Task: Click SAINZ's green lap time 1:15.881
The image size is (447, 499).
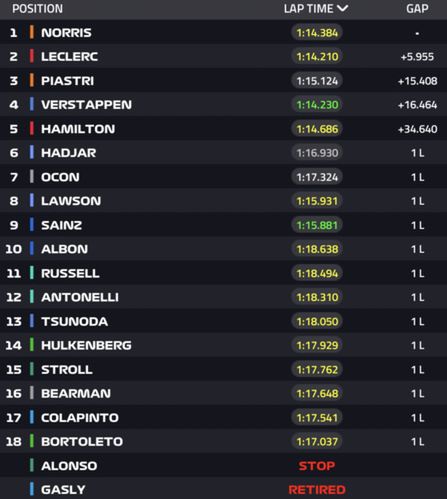Action: point(317,225)
